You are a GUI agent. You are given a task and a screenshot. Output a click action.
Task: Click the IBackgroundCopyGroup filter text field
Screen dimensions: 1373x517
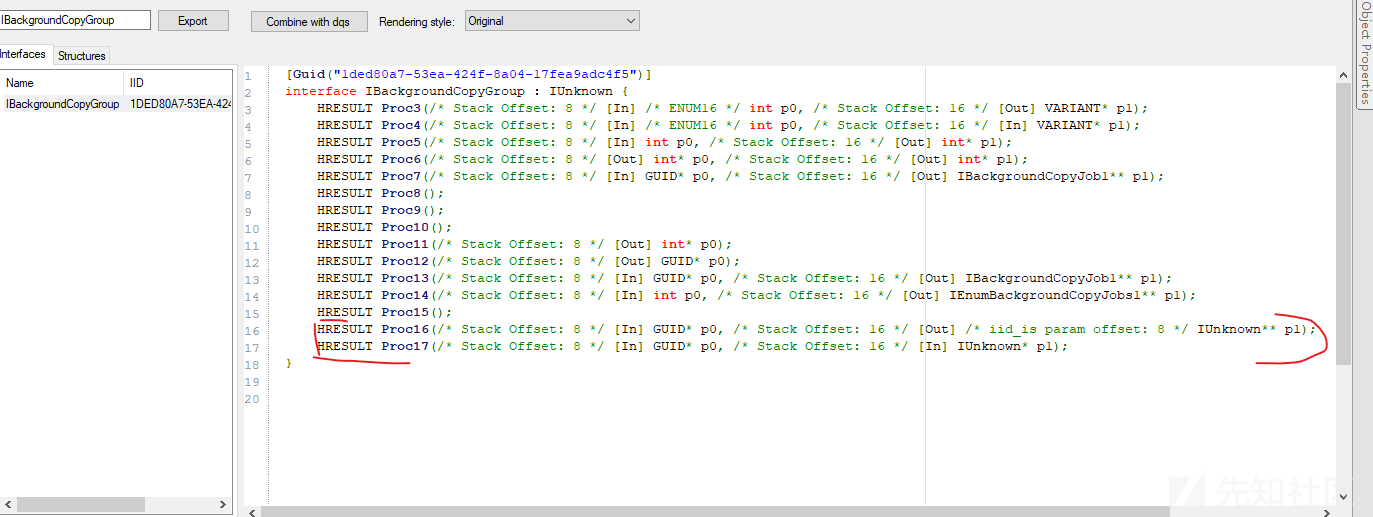[x=75, y=20]
